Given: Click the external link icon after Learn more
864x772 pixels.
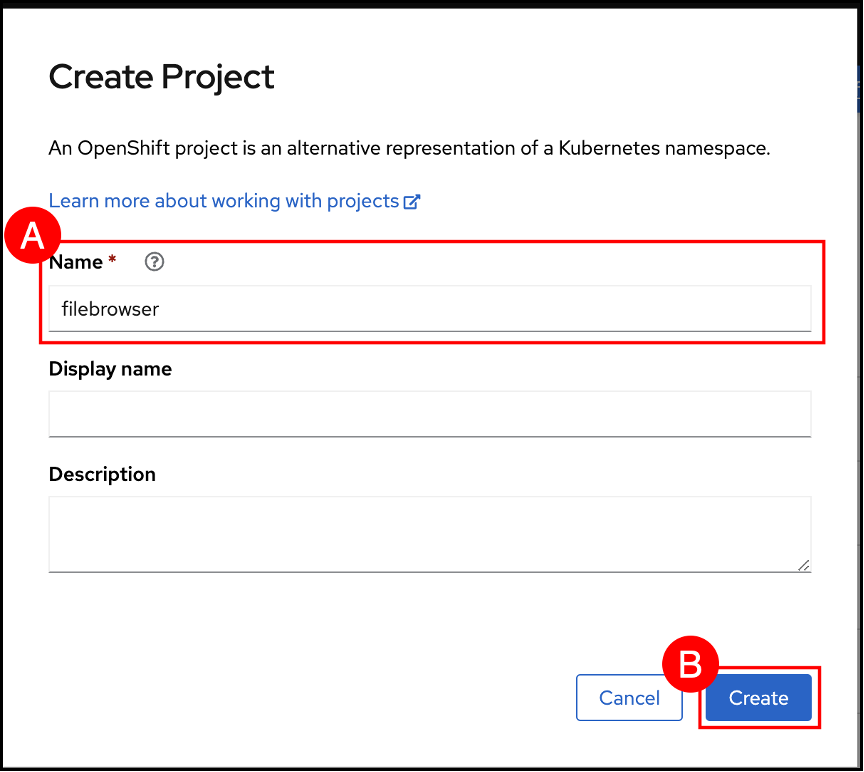Looking at the screenshot, I should click(x=411, y=201).
